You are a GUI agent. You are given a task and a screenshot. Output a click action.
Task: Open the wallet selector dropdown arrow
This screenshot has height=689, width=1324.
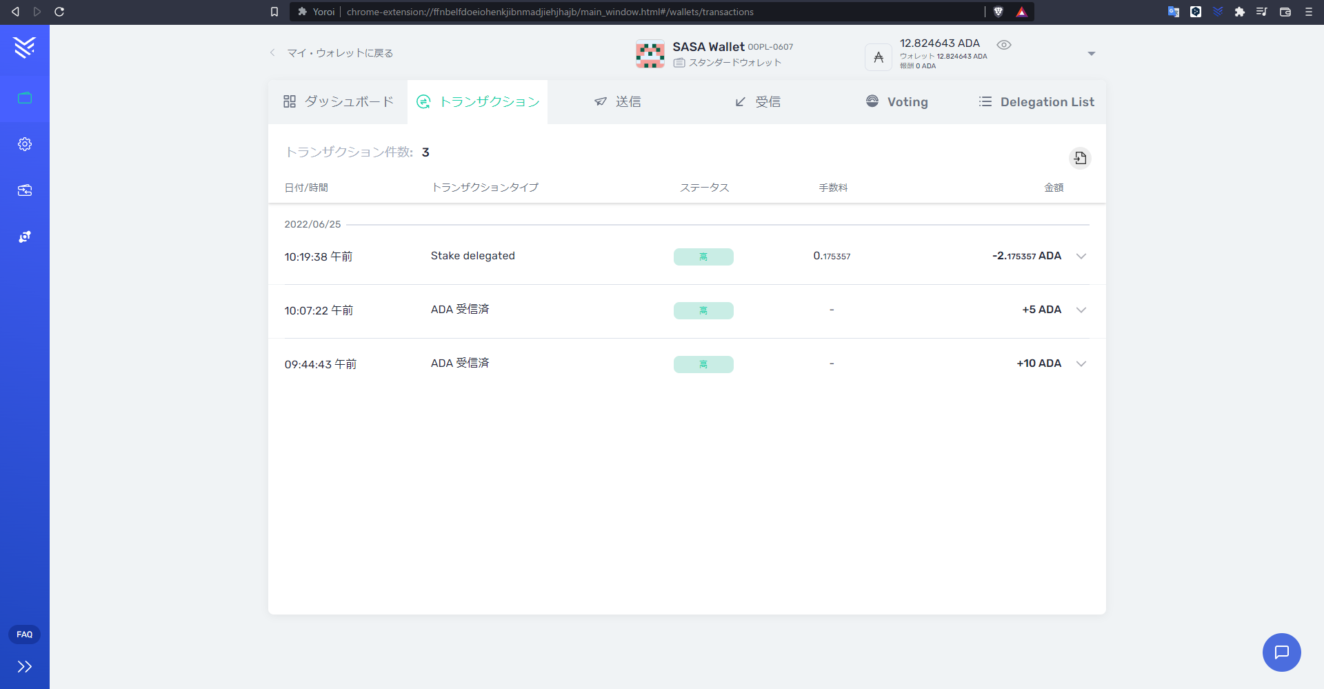point(1091,54)
